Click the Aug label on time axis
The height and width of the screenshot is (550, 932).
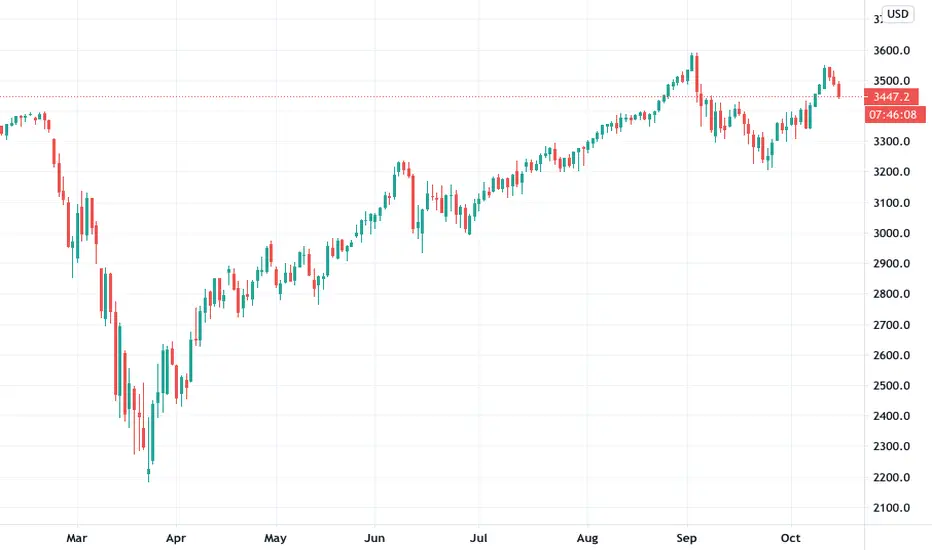point(587,538)
